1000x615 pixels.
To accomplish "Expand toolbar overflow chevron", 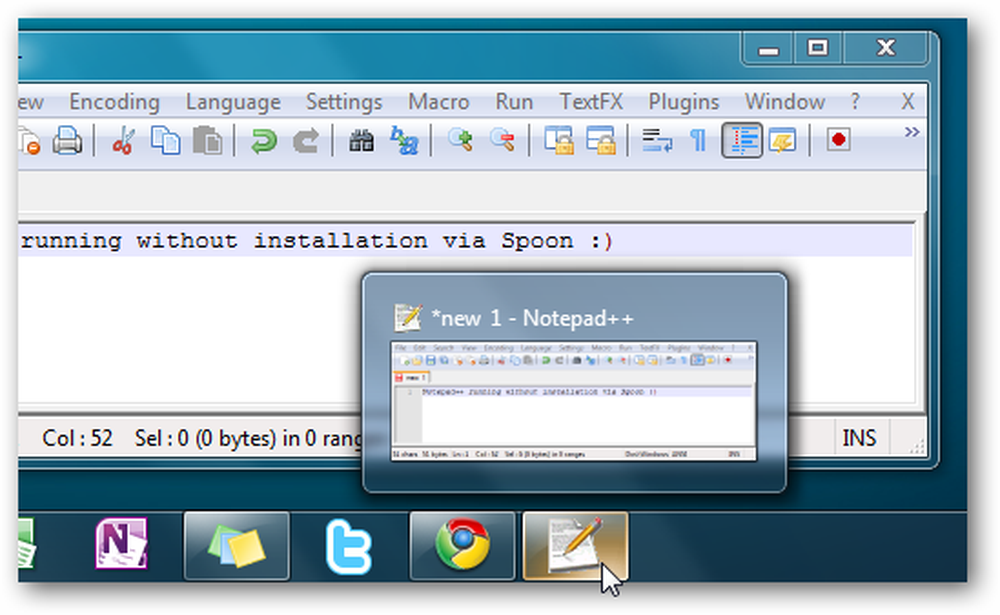I will click(x=912, y=132).
